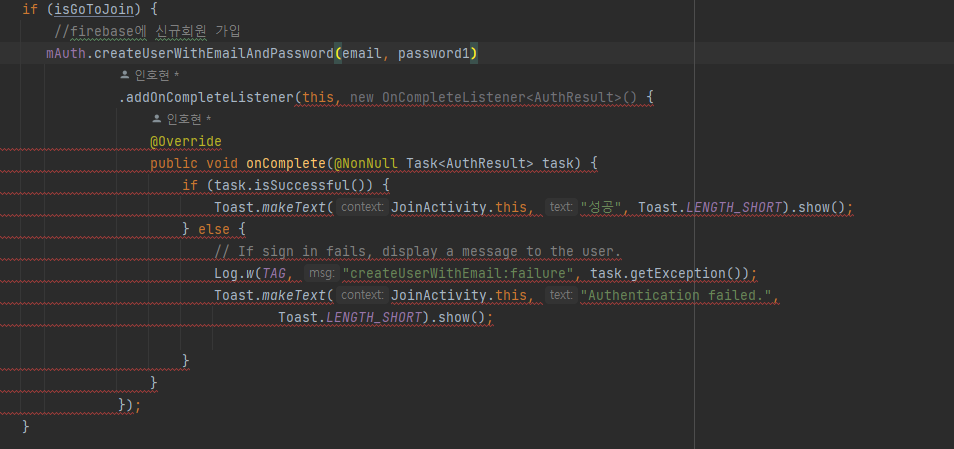Click the mAuth field reference

66,54
